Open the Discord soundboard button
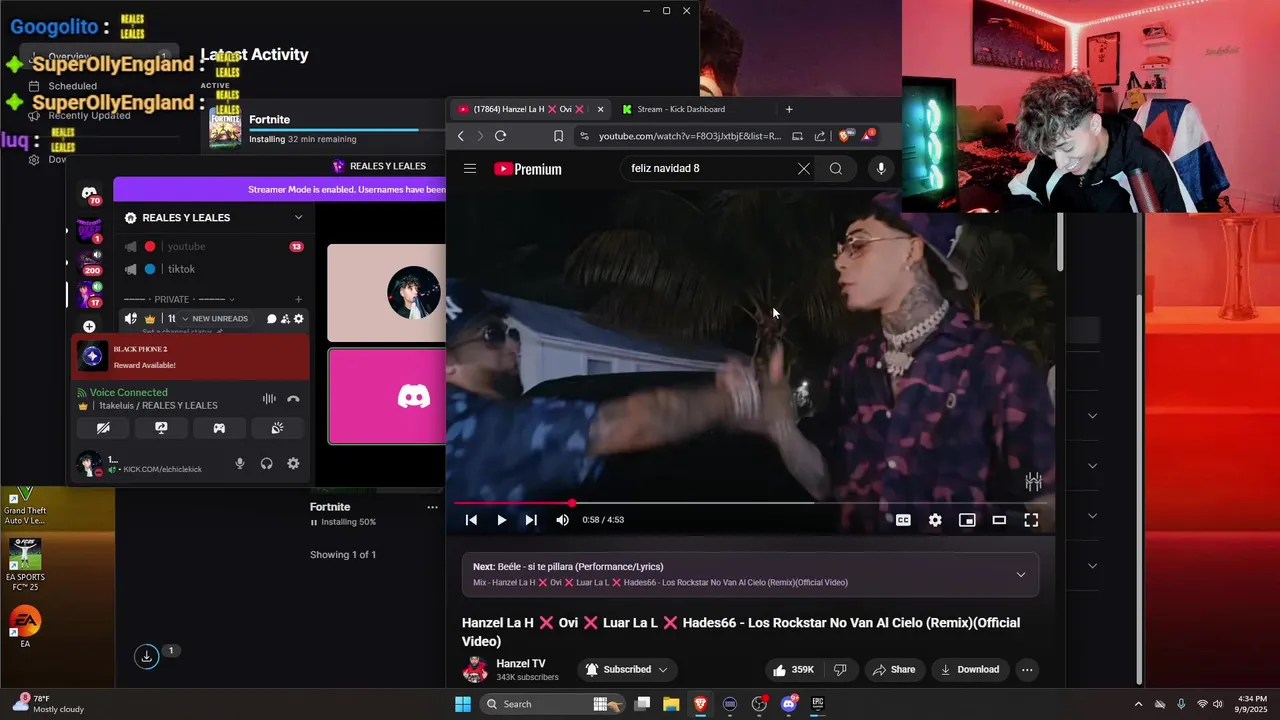 point(277,428)
